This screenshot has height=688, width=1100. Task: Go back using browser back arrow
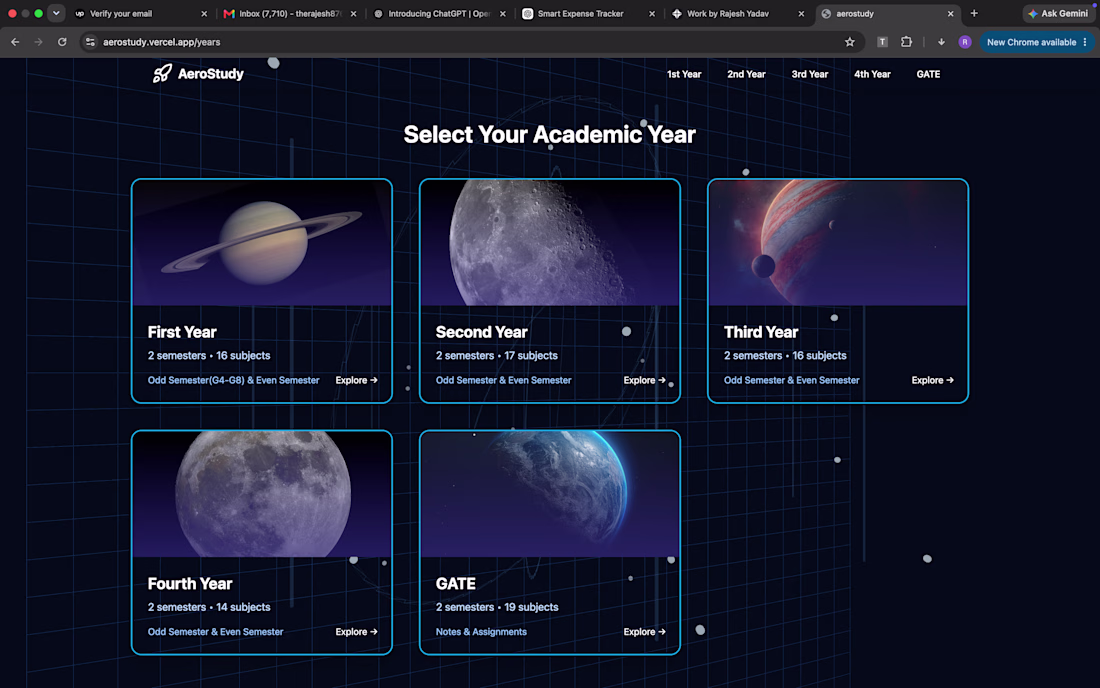[x=15, y=42]
